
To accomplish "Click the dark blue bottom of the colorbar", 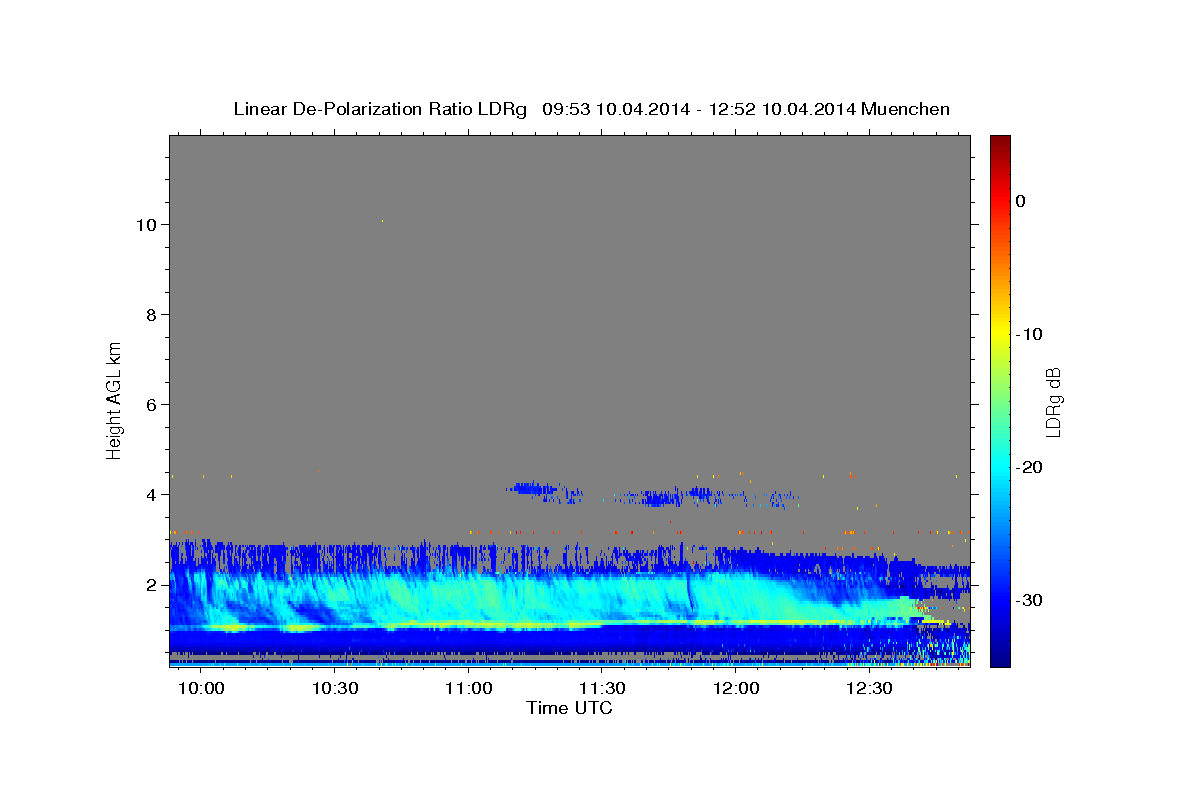I will [1000, 658].
